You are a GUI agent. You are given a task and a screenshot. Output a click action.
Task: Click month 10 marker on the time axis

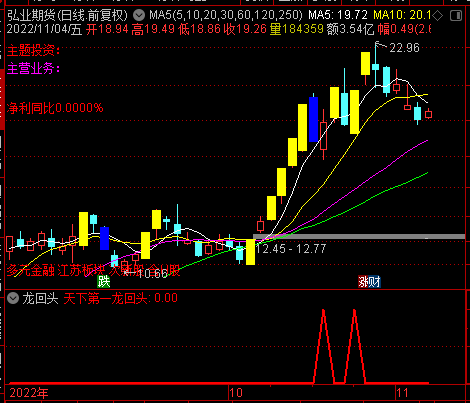tap(236, 393)
